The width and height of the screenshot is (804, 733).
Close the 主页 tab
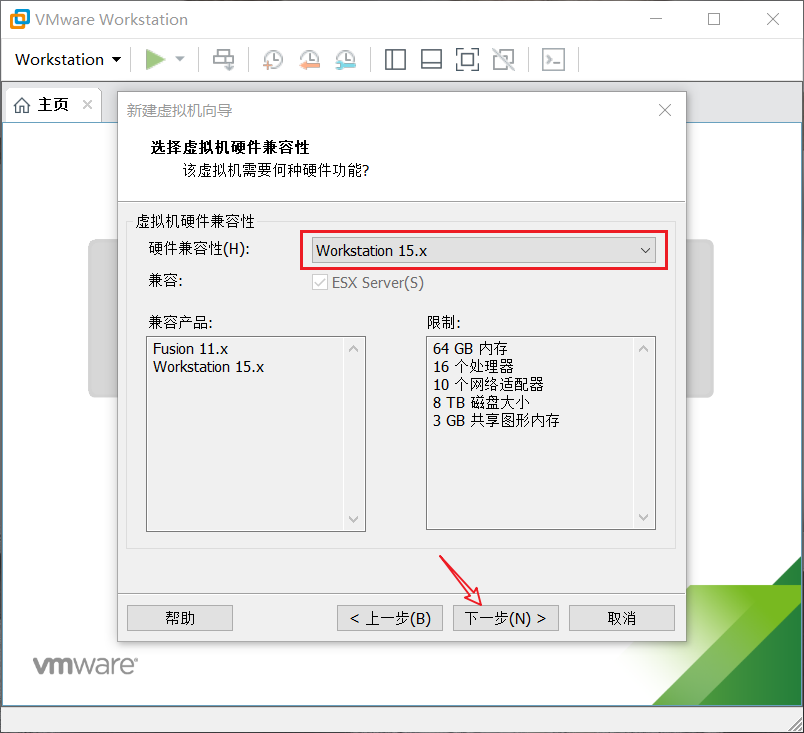[x=88, y=105]
